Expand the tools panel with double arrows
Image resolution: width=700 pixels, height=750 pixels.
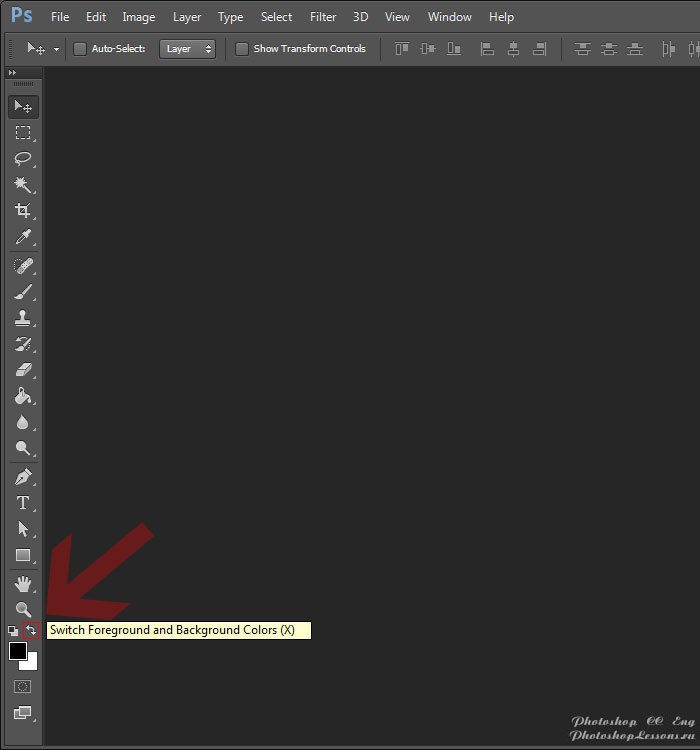click(12, 73)
